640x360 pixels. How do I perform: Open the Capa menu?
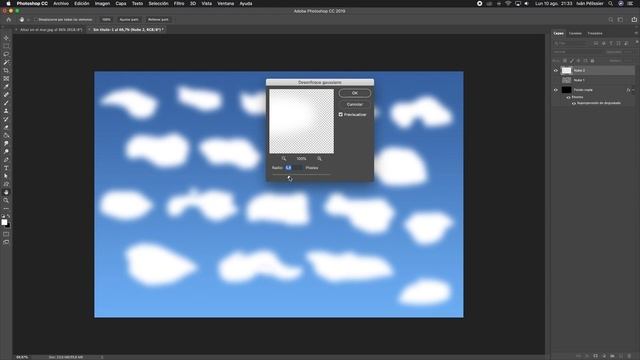point(120,3)
